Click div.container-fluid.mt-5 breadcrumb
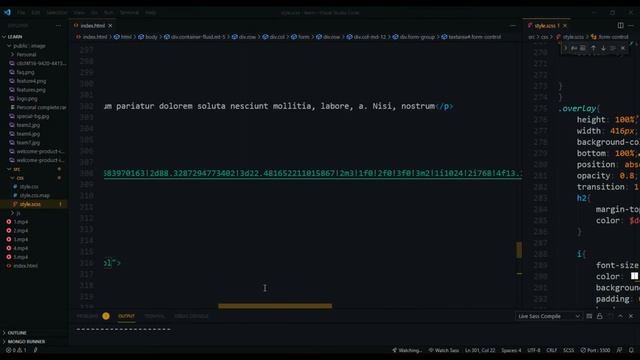The height and width of the screenshot is (360, 640). pyautogui.click(x=198, y=37)
